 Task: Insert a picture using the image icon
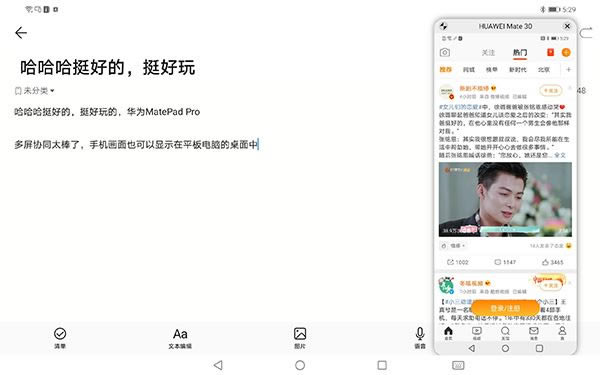click(300, 338)
